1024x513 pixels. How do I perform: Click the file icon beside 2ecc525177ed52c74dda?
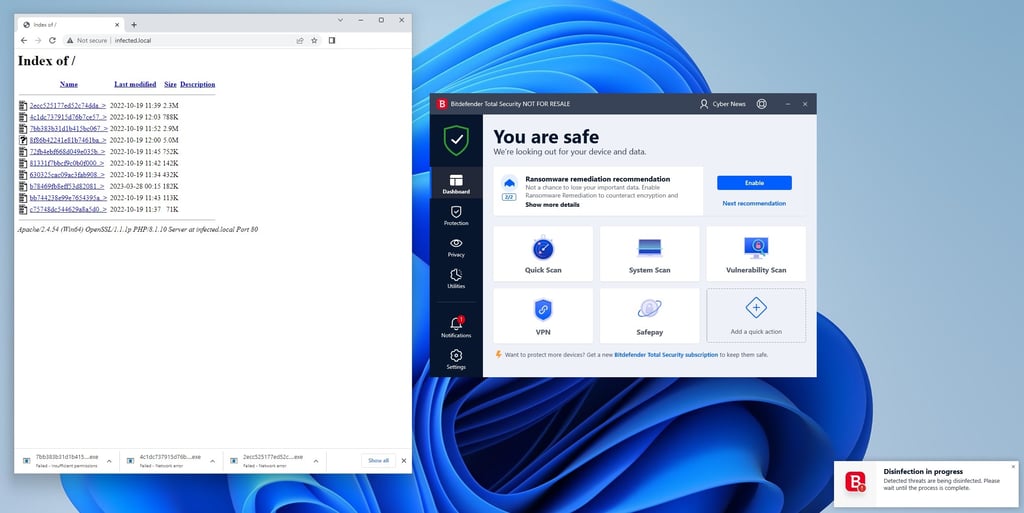(x=23, y=105)
